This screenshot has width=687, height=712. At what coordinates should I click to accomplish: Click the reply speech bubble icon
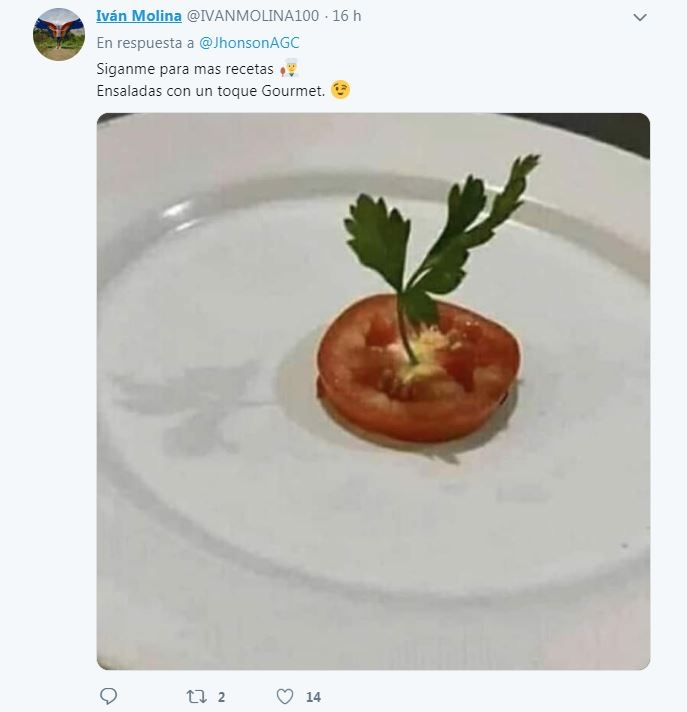109,696
